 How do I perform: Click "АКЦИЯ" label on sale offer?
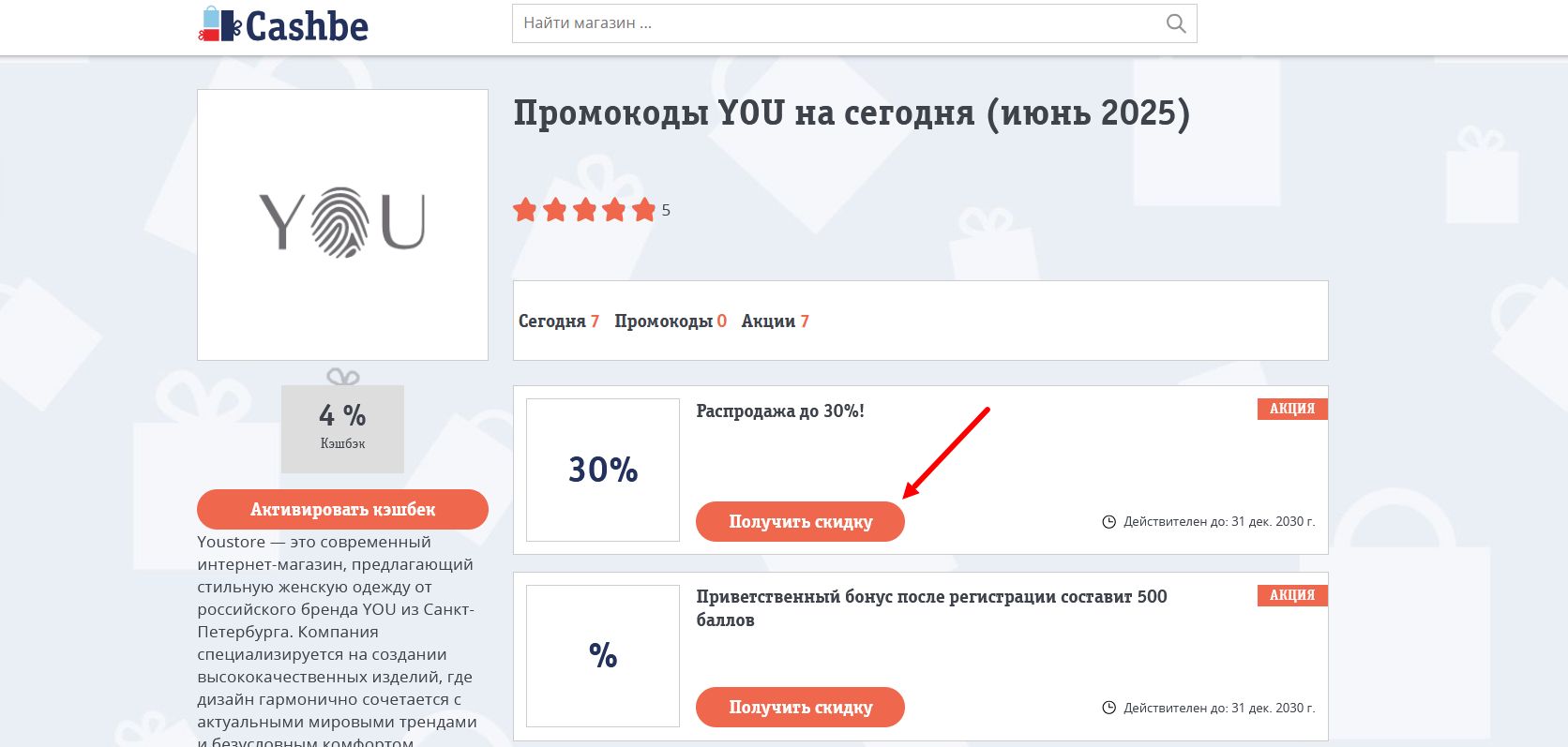1292,409
